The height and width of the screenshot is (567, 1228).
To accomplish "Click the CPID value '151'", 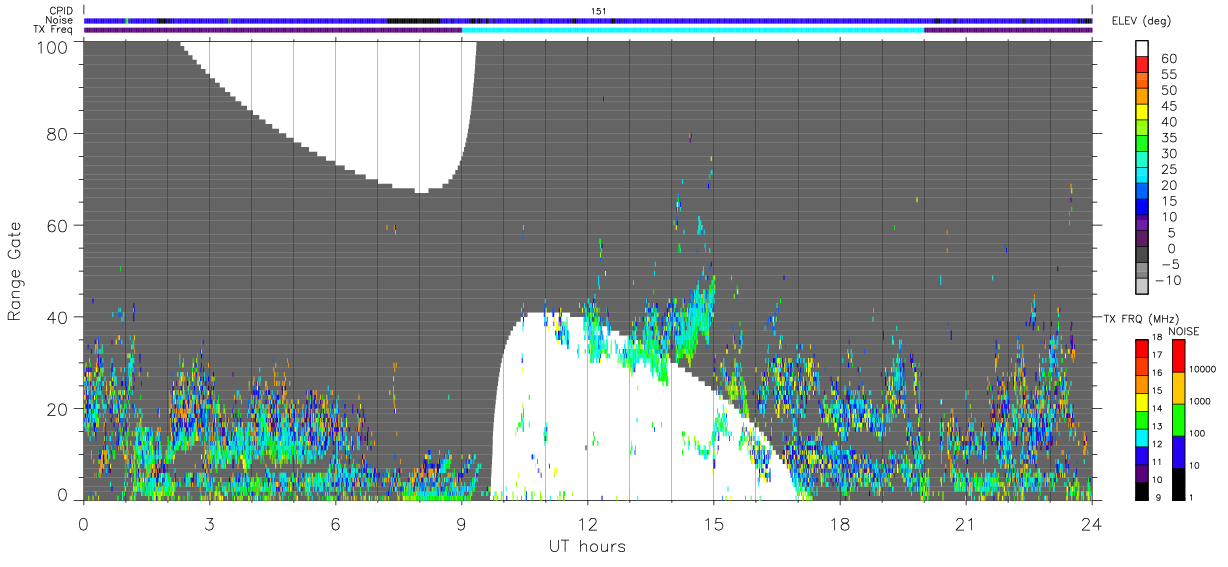I will pyautogui.click(x=599, y=11).
